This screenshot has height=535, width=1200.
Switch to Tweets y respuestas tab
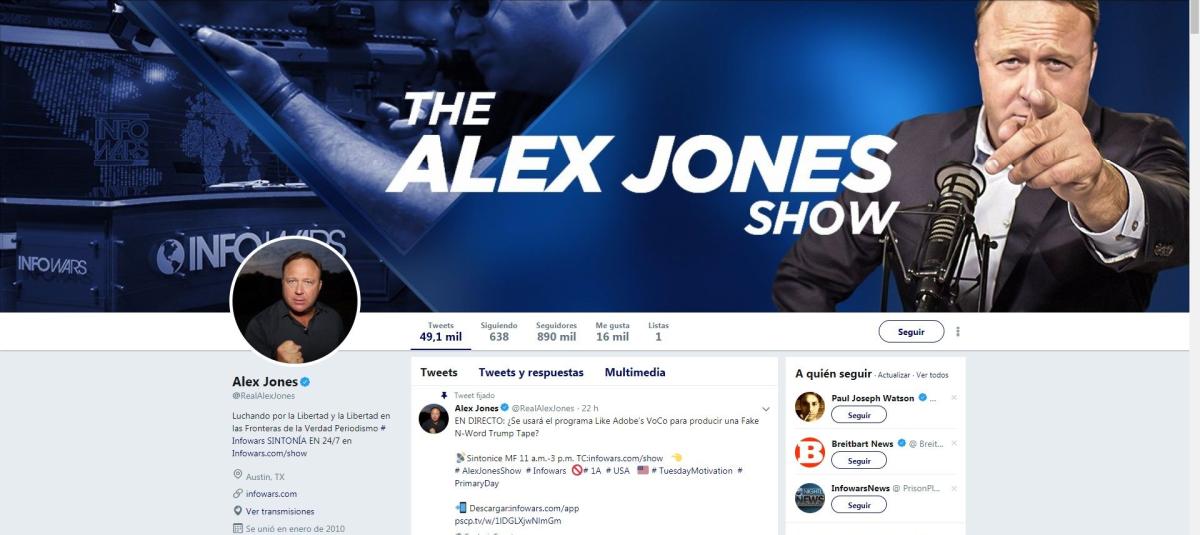[531, 372]
